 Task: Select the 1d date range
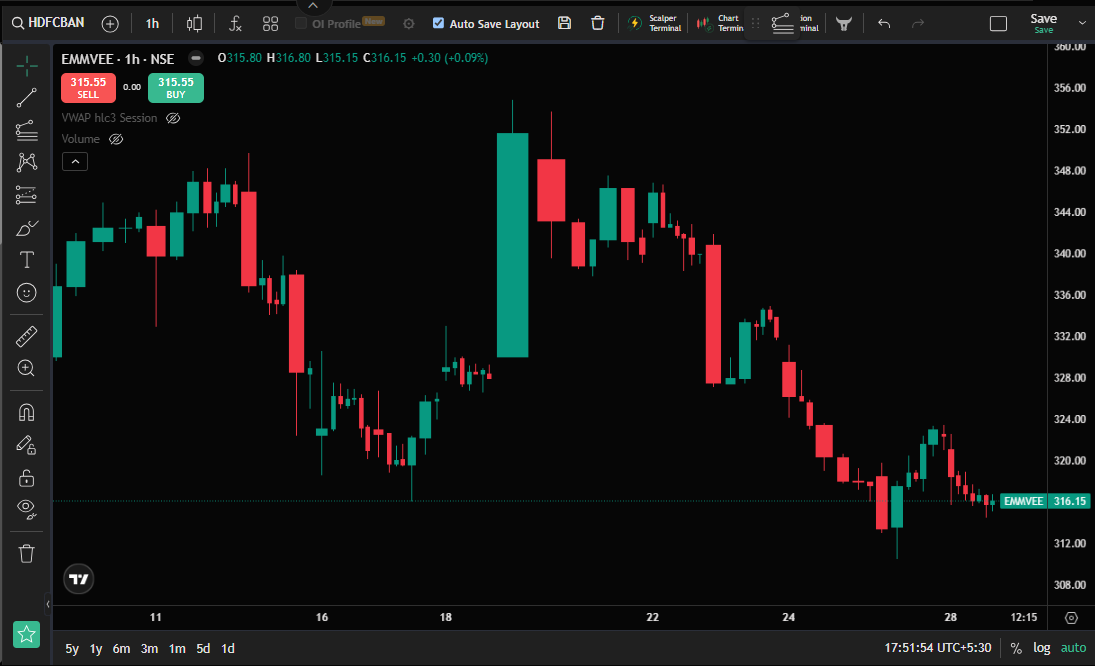pyautogui.click(x=228, y=649)
